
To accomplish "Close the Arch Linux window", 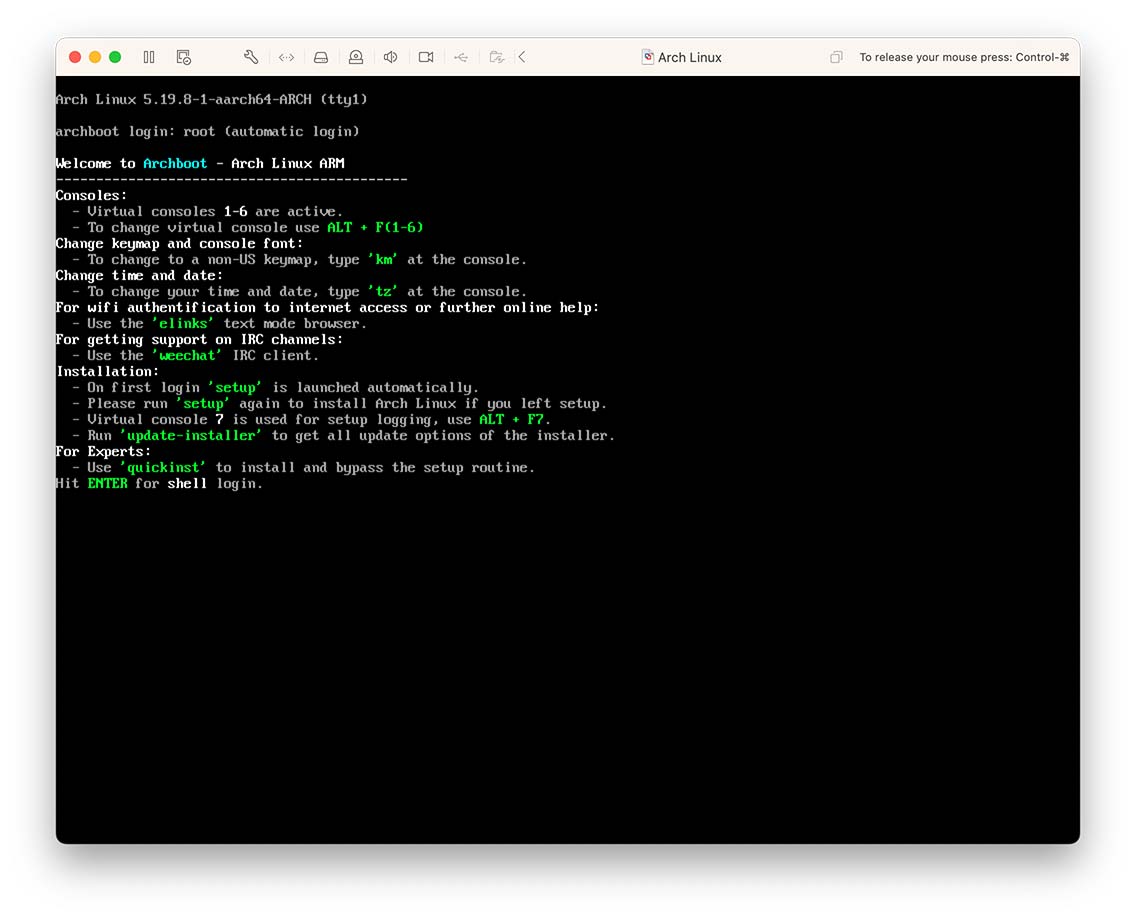I will (75, 57).
